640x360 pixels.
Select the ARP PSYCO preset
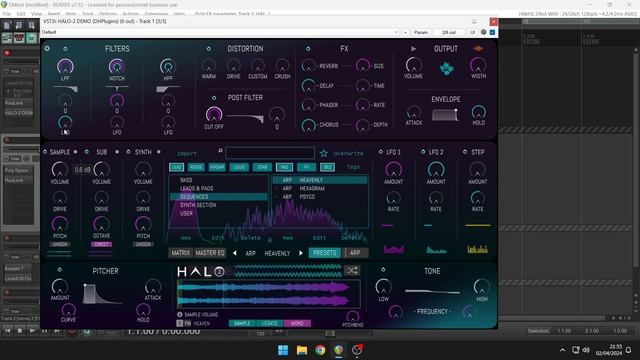click(320, 197)
